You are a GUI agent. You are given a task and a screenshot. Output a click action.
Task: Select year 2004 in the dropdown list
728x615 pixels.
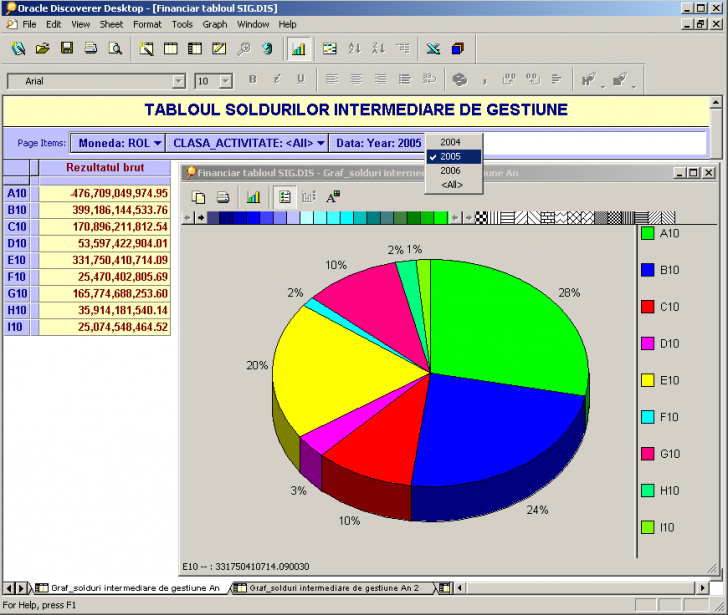pos(451,142)
